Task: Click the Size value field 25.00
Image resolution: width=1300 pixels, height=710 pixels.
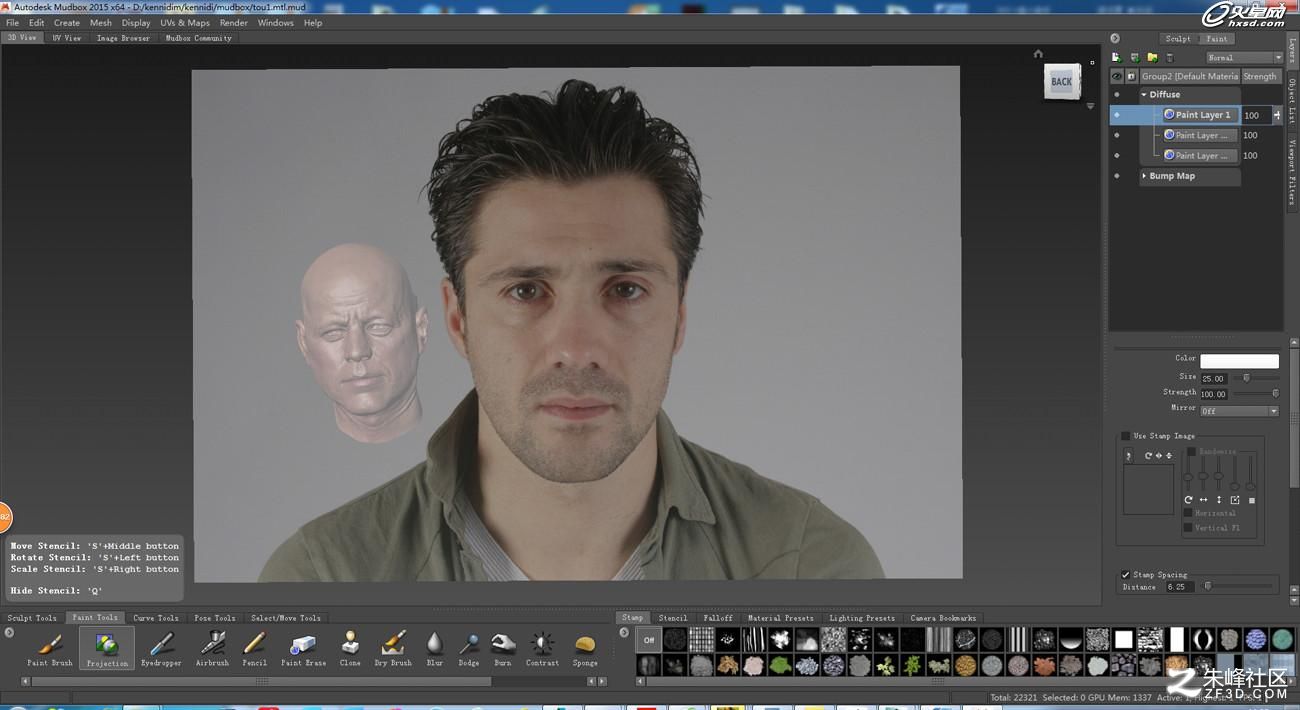Action: (1214, 378)
